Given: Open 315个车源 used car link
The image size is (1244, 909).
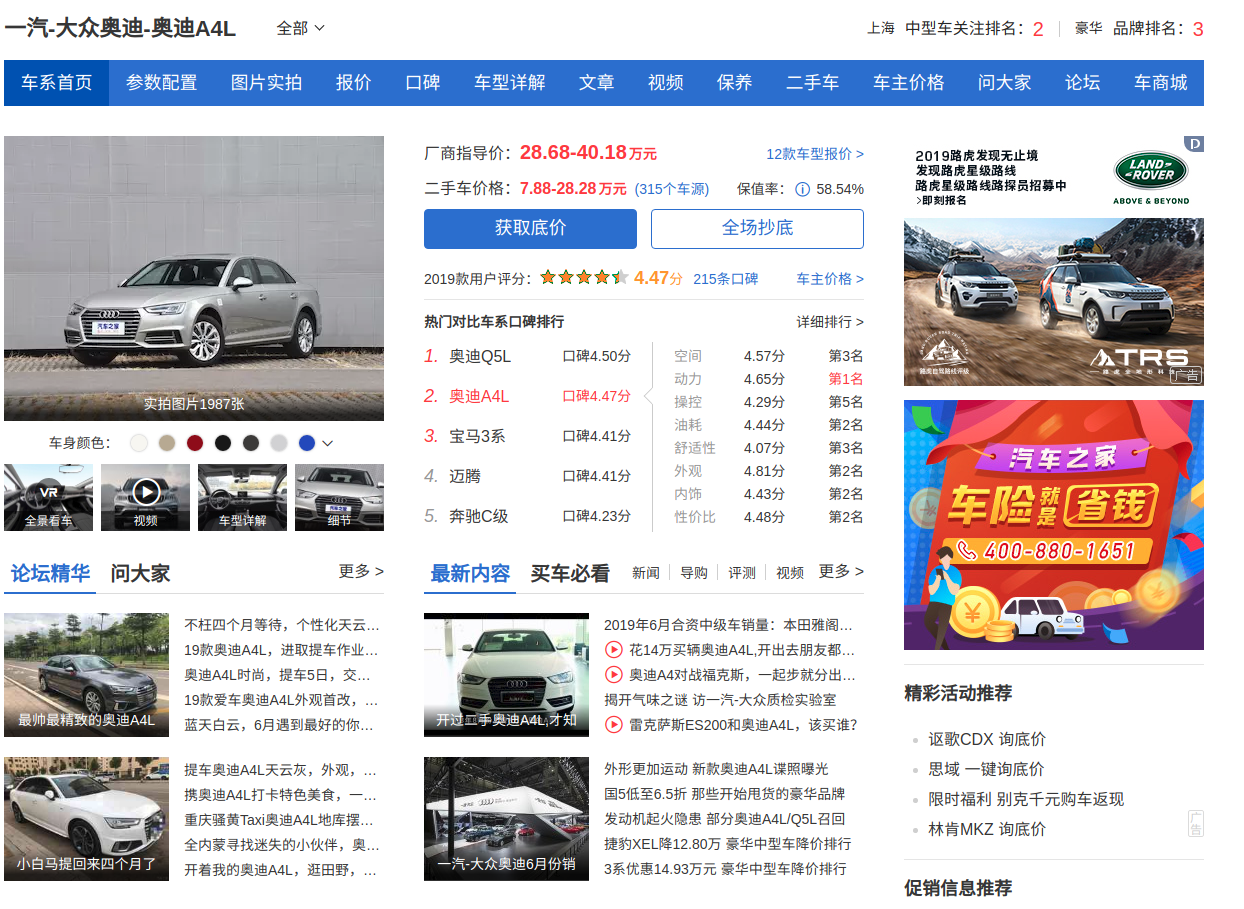Looking at the screenshot, I should pos(672,189).
